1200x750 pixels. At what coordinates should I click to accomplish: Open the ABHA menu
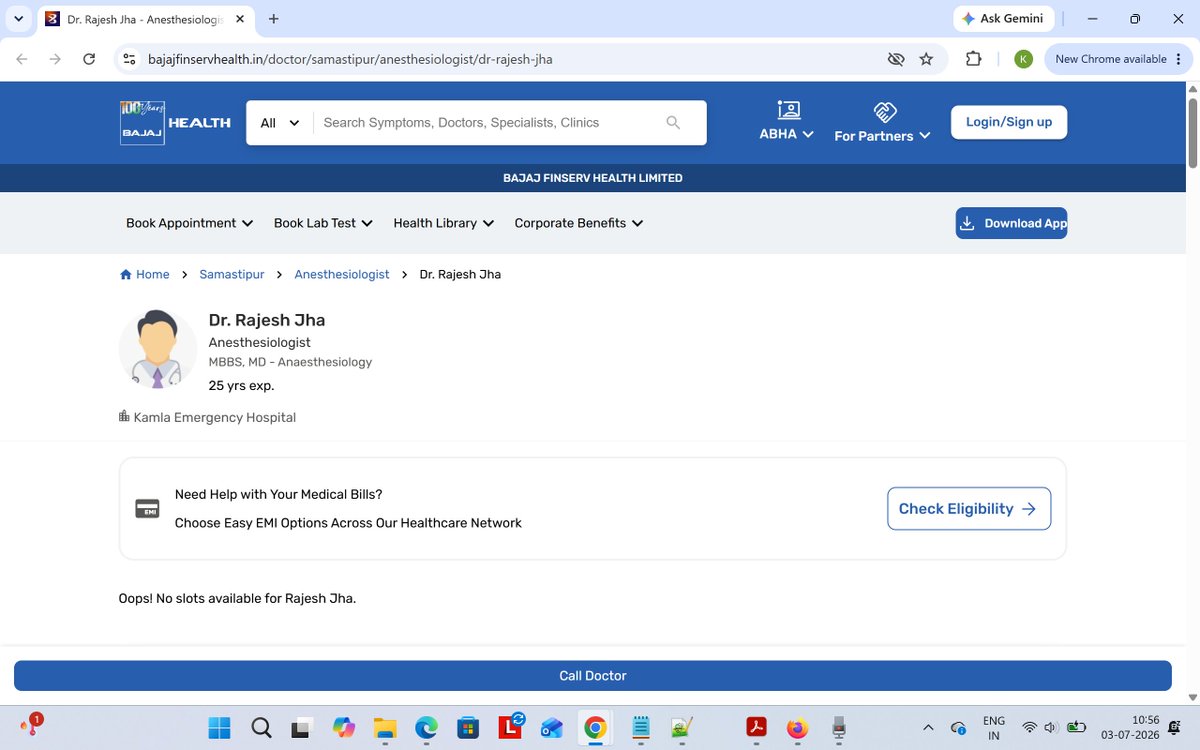point(787,122)
